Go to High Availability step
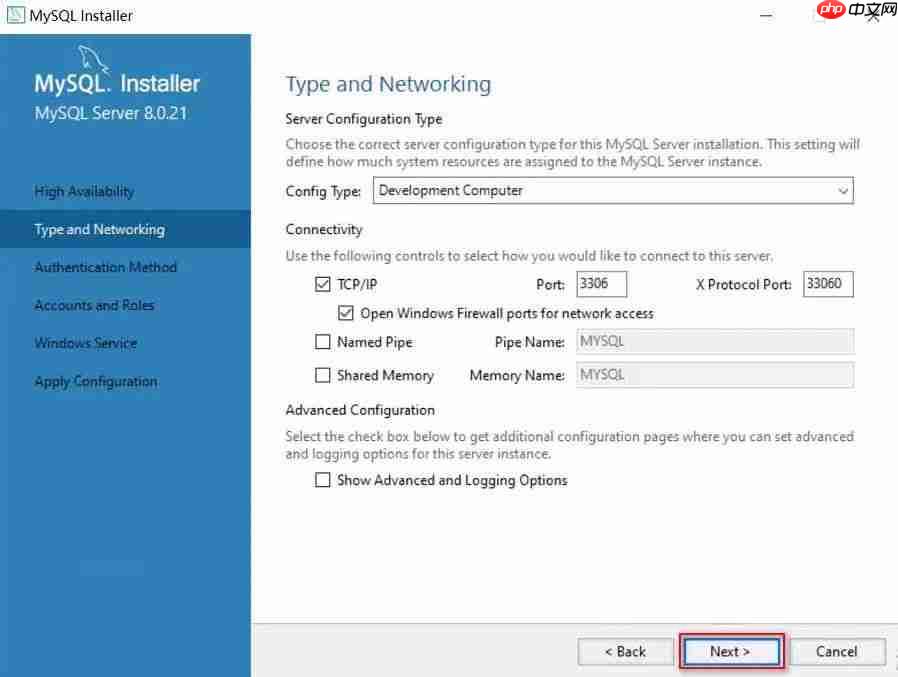 [x=84, y=191]
